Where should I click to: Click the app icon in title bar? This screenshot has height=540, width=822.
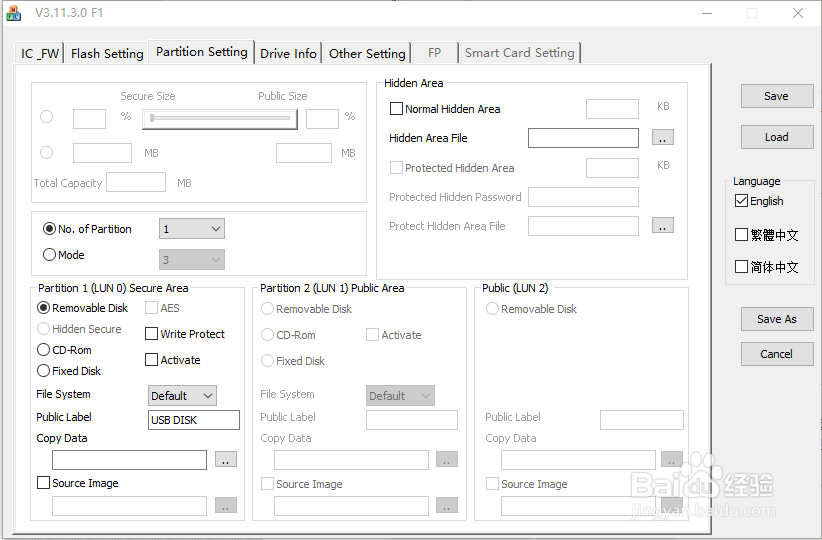coord(14,13)
